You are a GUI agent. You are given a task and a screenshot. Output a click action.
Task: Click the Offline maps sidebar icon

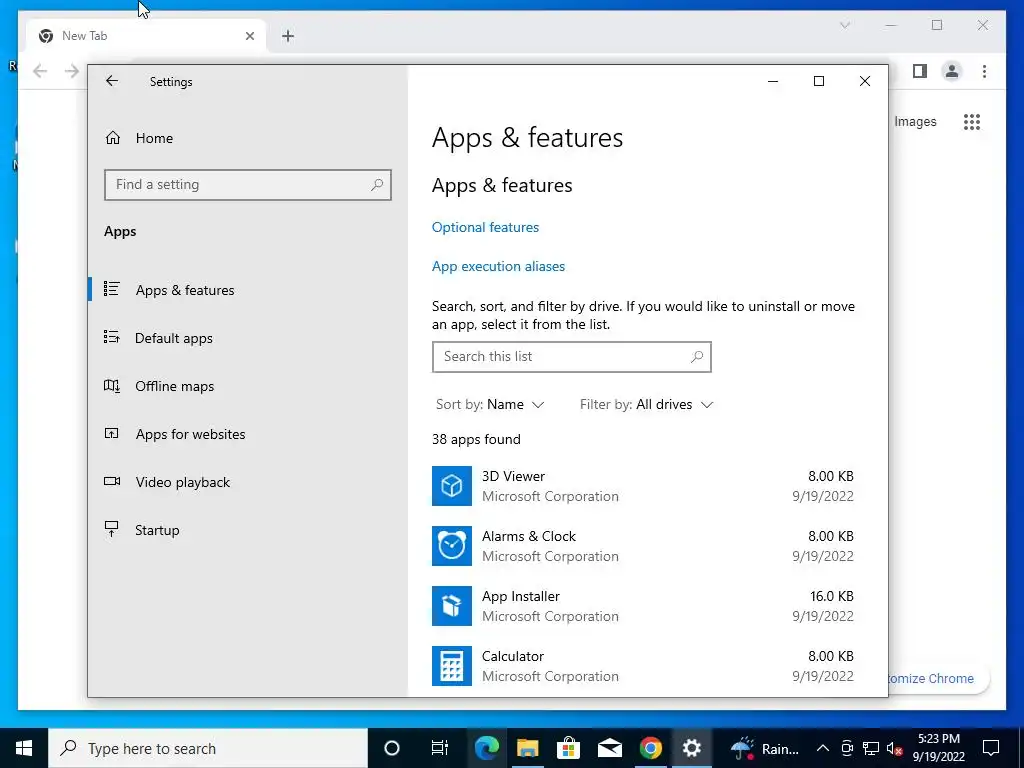(x=112, y=386)
